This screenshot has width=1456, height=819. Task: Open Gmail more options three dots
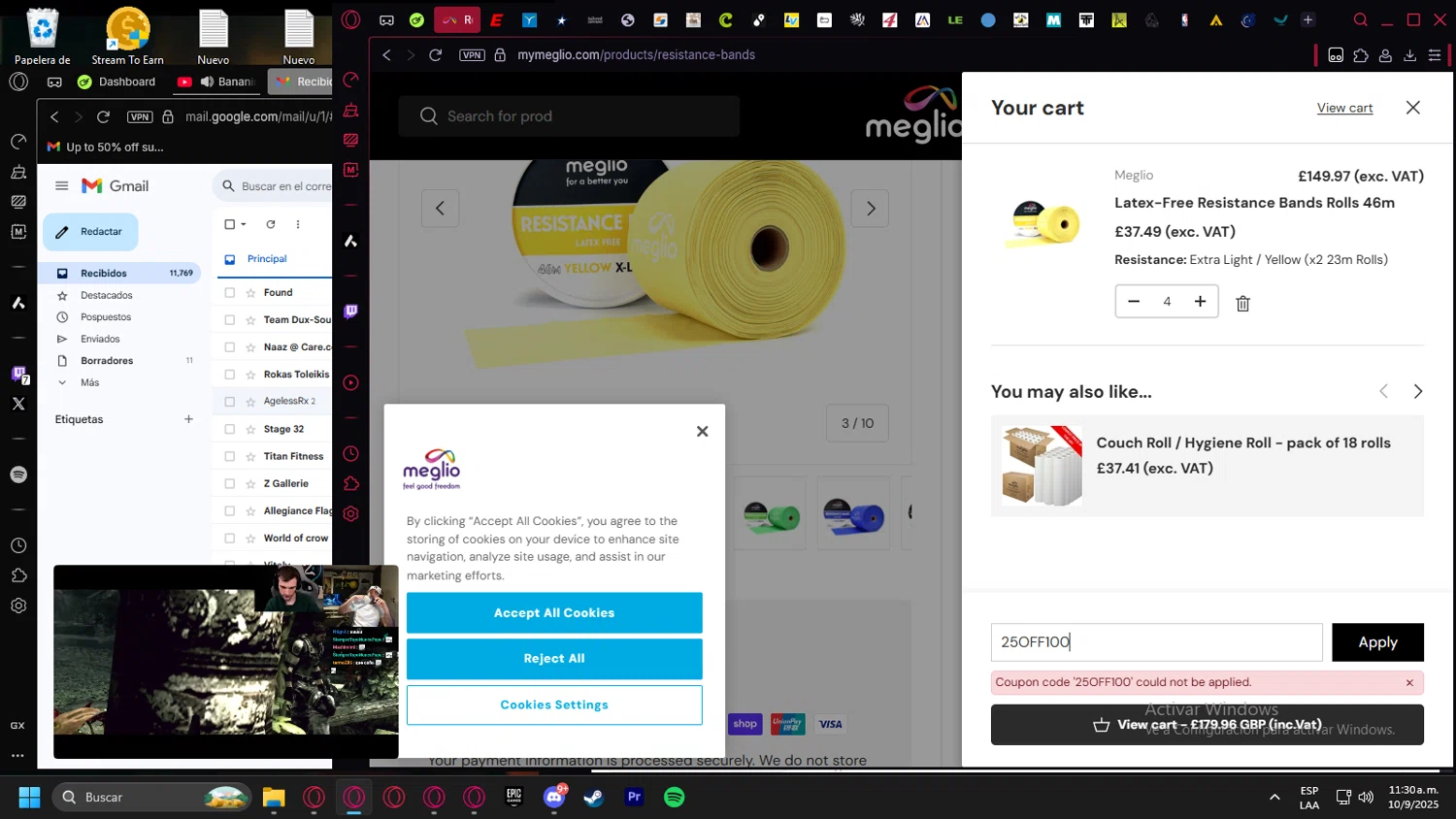click(298, 225)
